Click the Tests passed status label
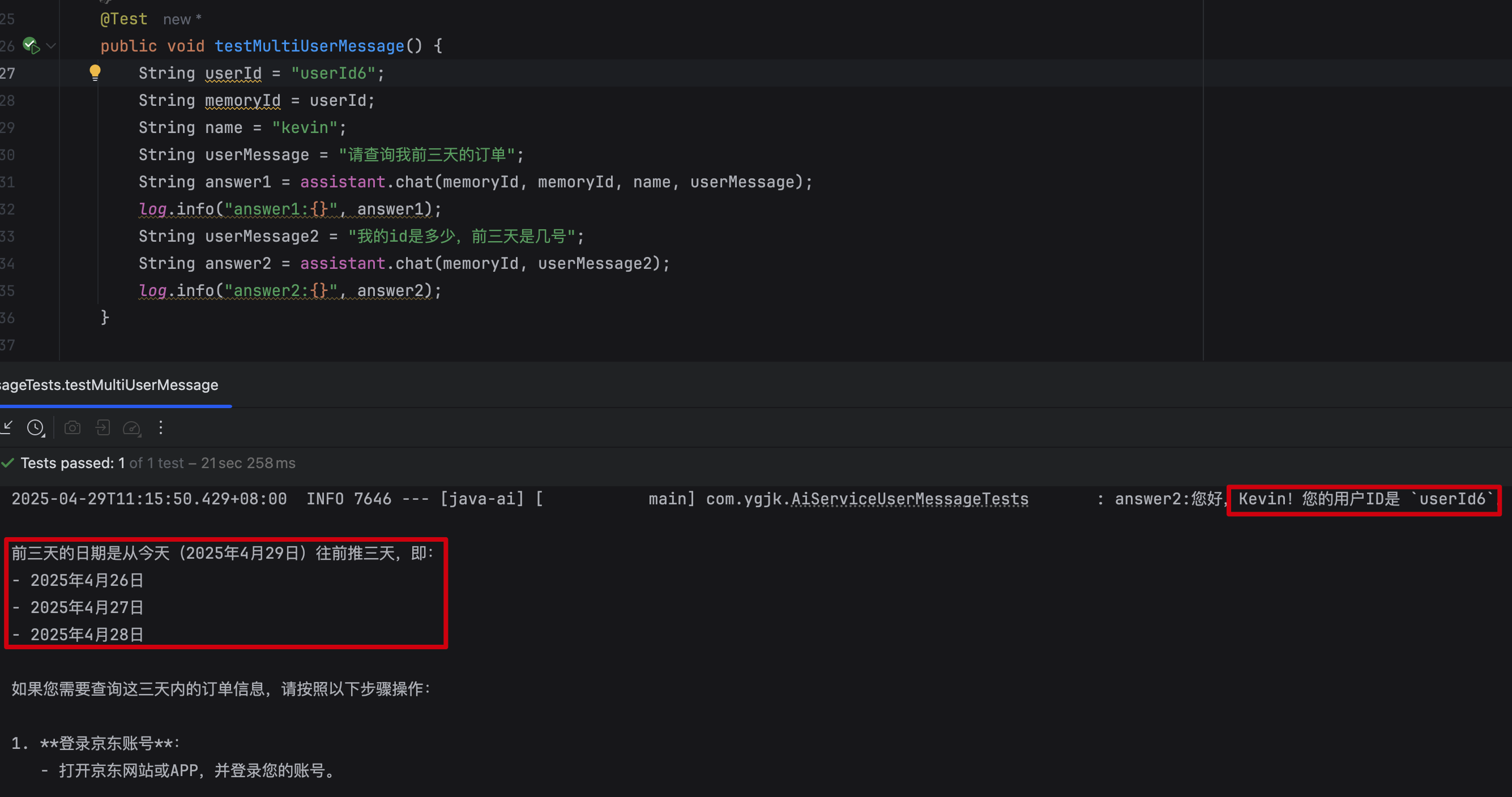This screenshot has height=797, width=1512. [72, 463]
